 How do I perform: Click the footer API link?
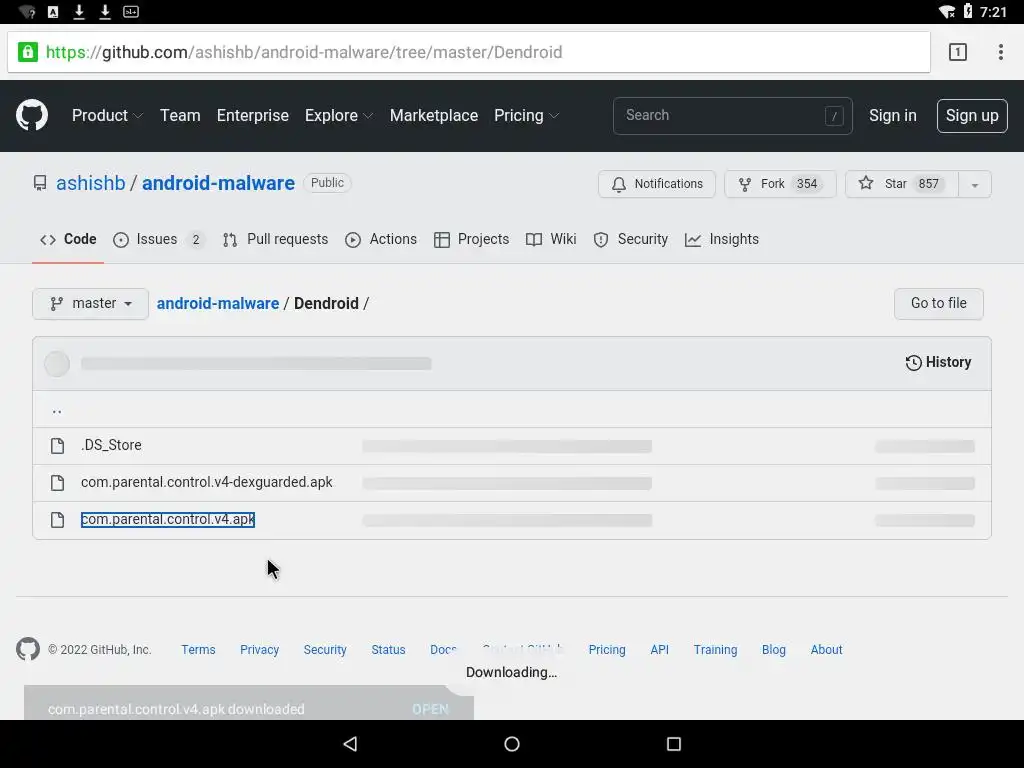pos(660,650)
